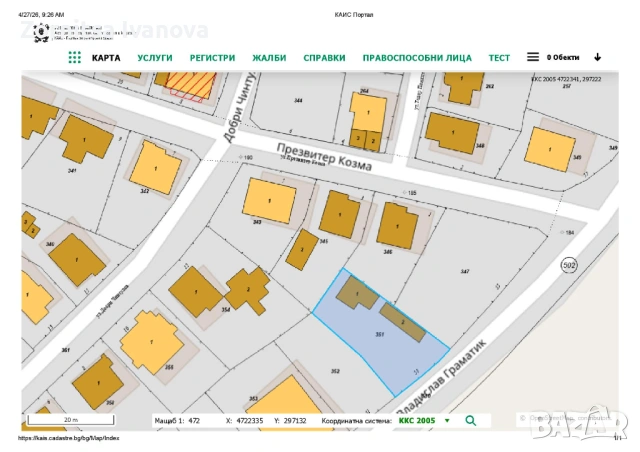Open the ЖАЛБИ menu item
Viewport: 640px width, 452px height.
(269, 58)
